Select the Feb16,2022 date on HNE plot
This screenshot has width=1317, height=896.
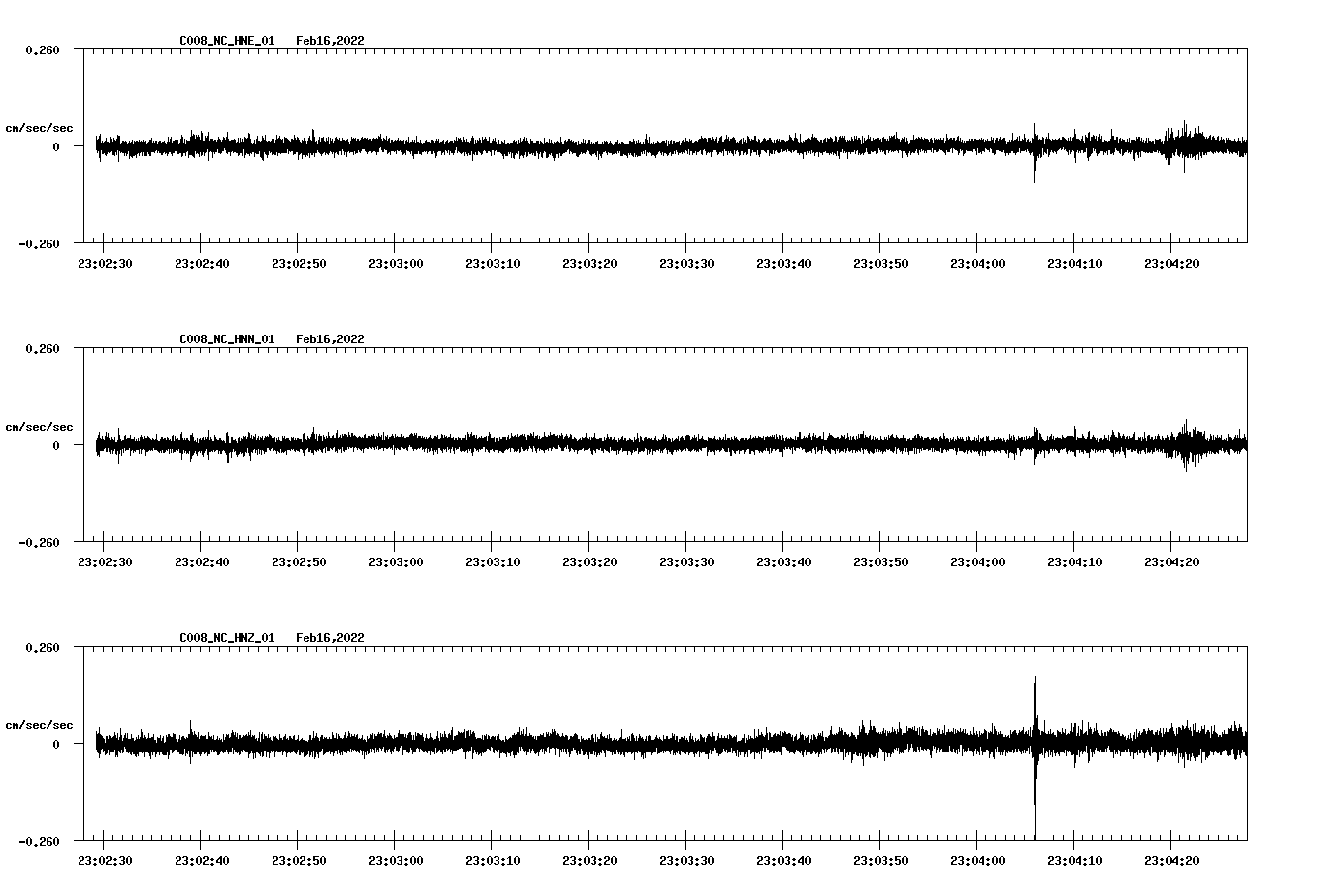(331, 41)
